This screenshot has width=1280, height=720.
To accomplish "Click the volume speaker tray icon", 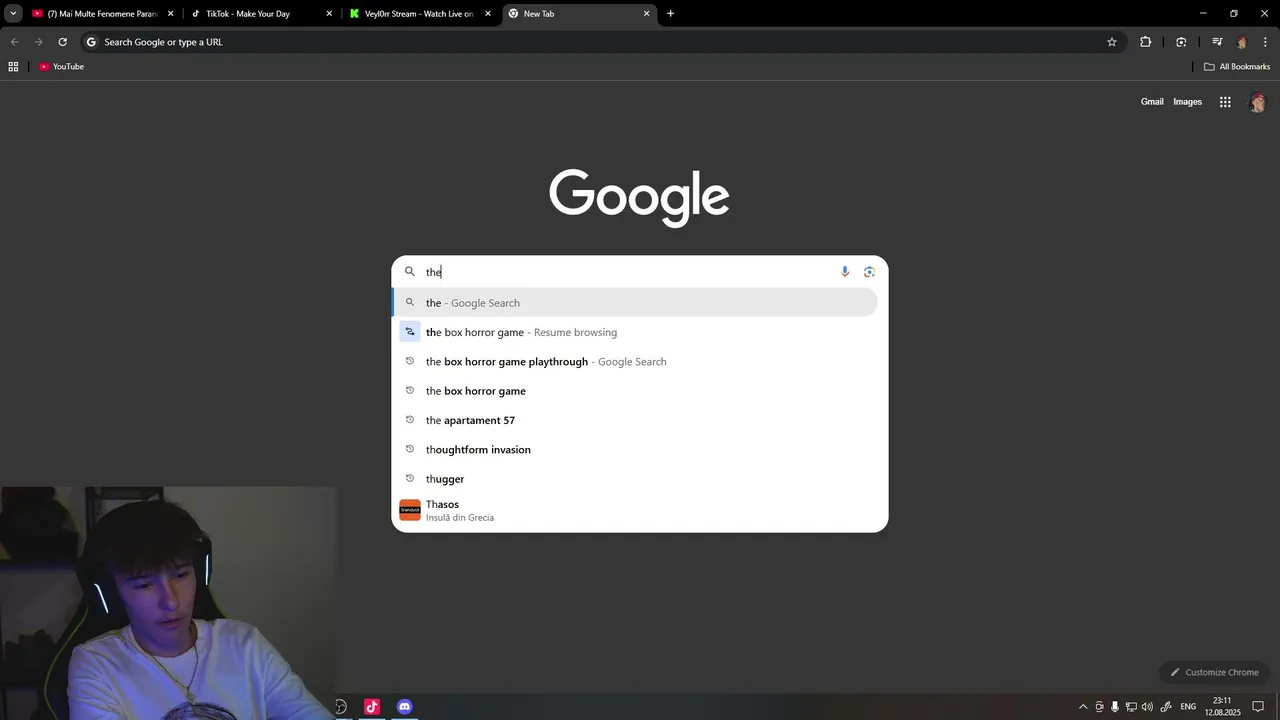I will point(1147,707).
